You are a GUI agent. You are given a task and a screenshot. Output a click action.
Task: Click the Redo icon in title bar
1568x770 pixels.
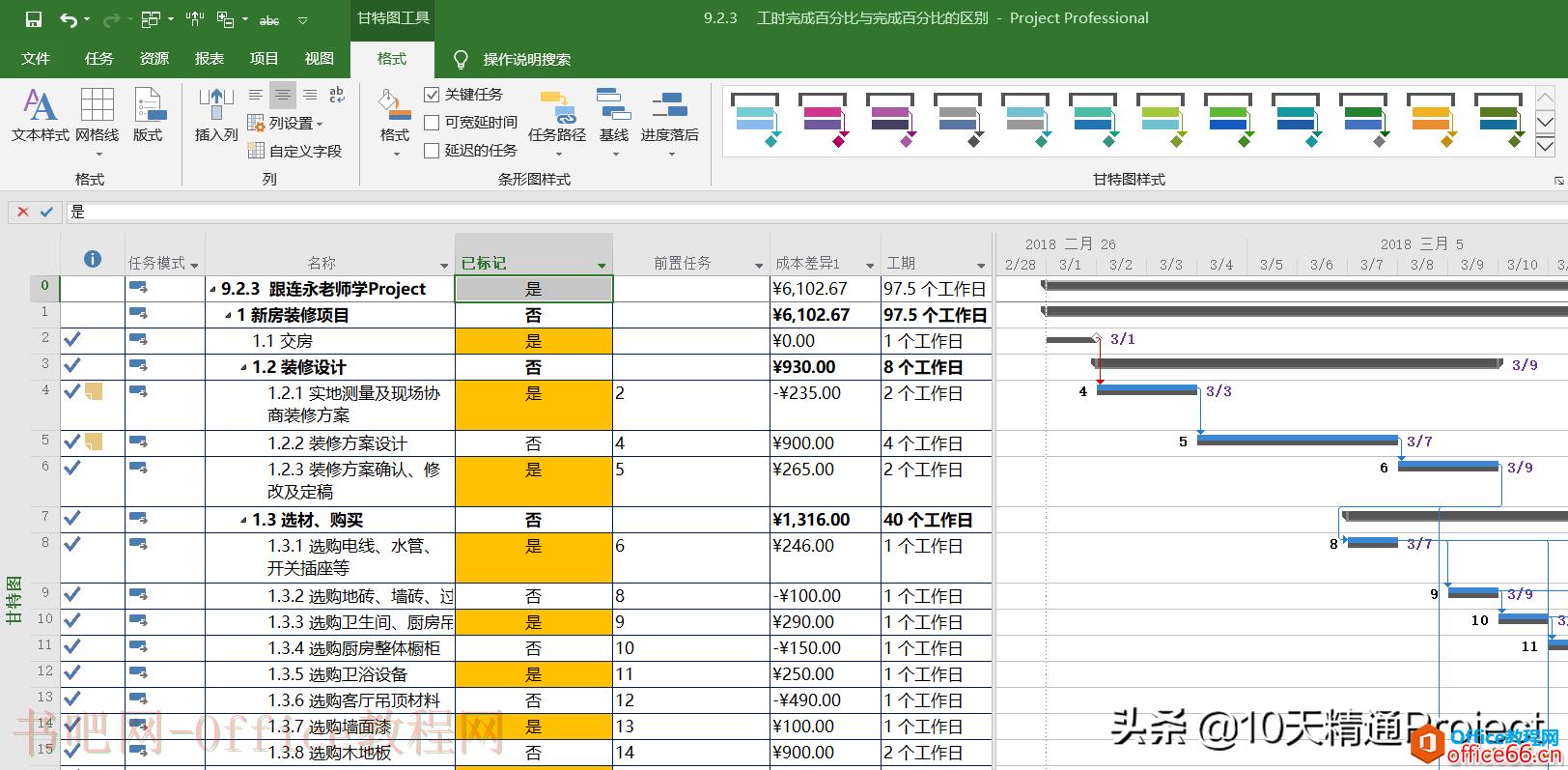[x=109, y=18]
